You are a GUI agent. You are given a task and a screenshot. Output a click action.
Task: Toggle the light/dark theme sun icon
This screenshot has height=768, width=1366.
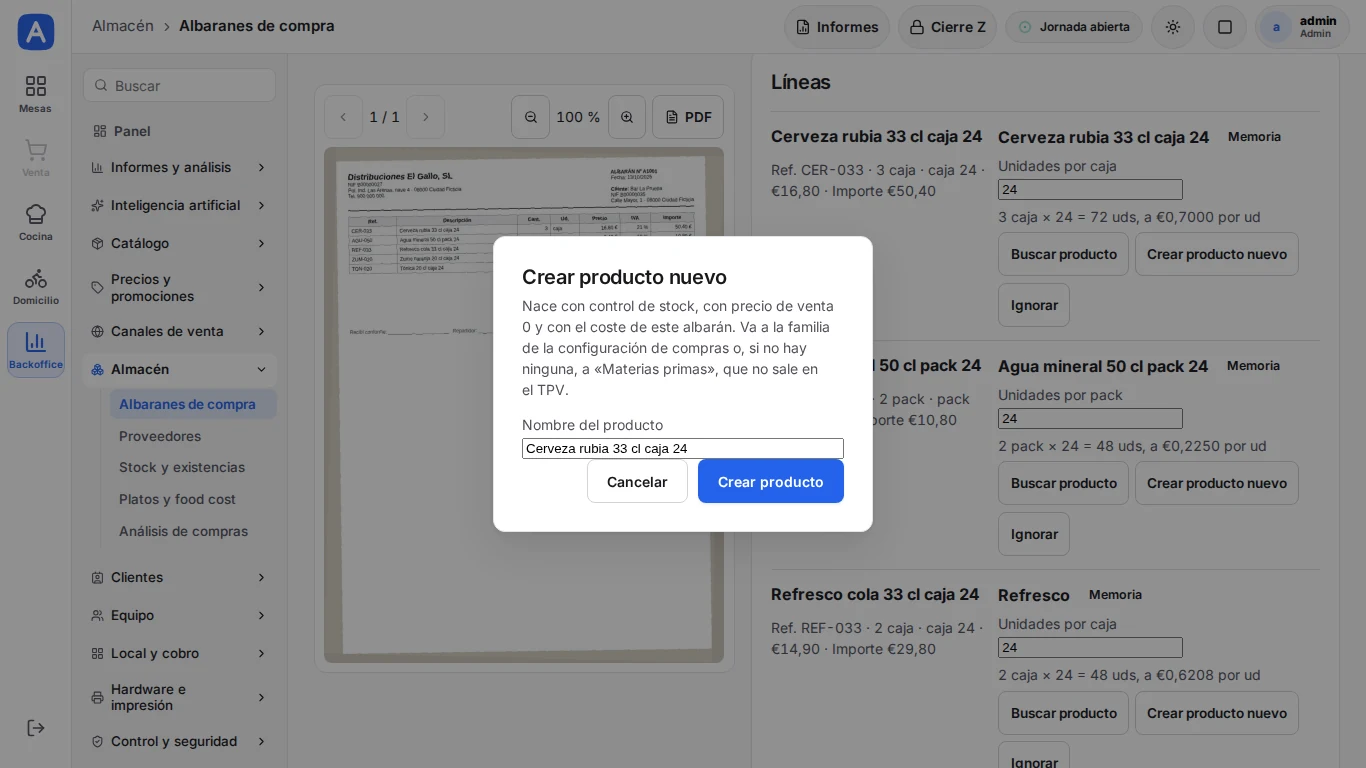tap(1173, 27)
